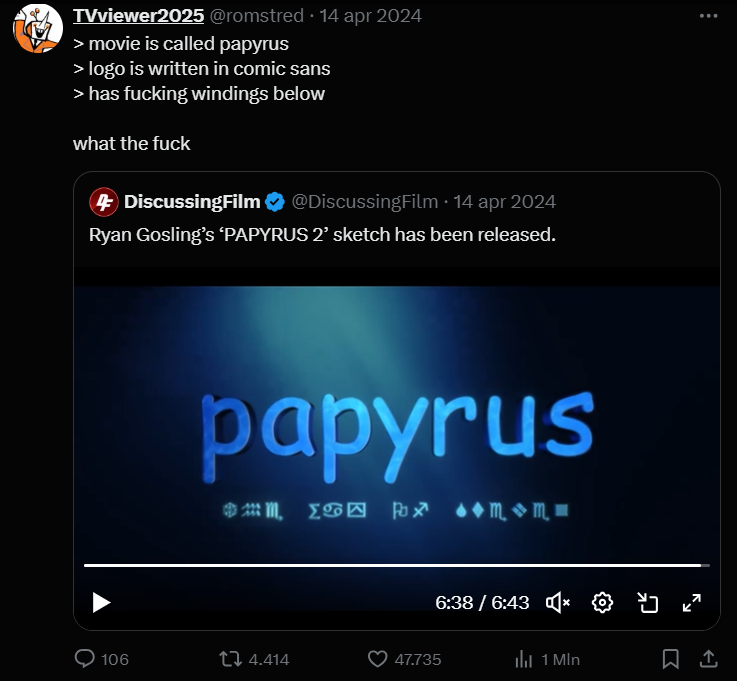Retweet the post with 4.414 reposts

coord(231,659)
